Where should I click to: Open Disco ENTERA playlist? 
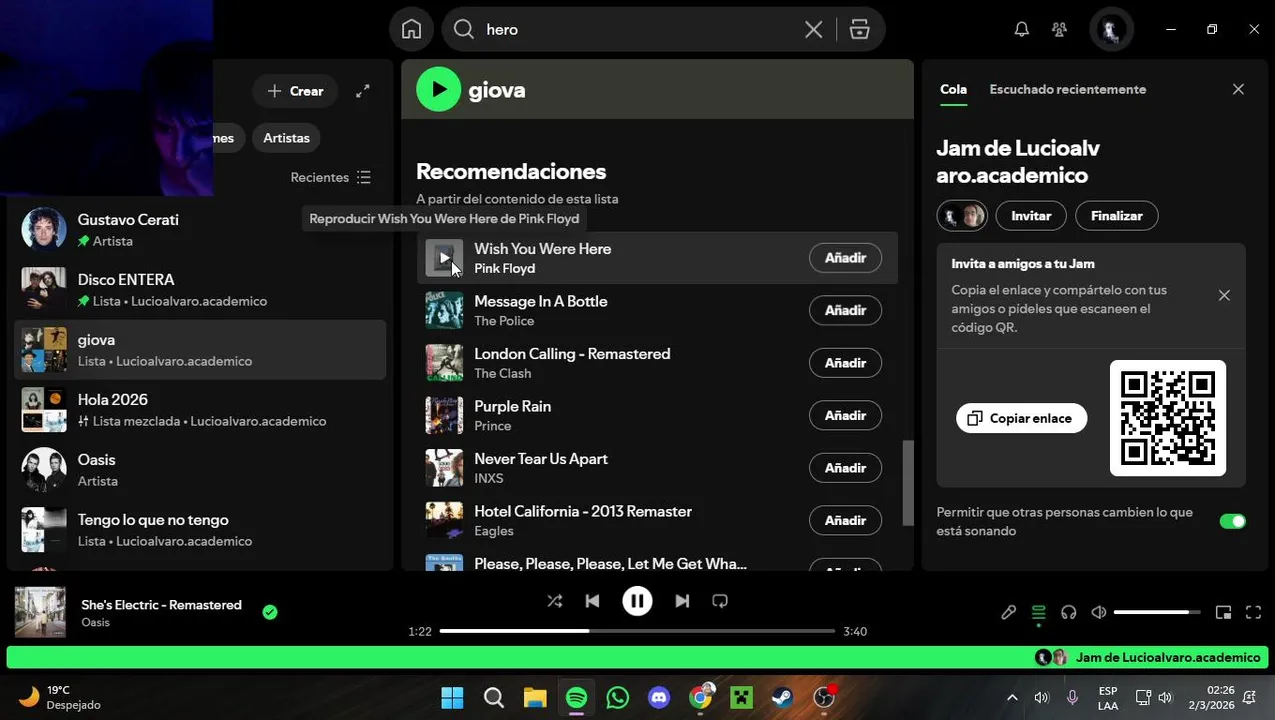pos(200,290)
